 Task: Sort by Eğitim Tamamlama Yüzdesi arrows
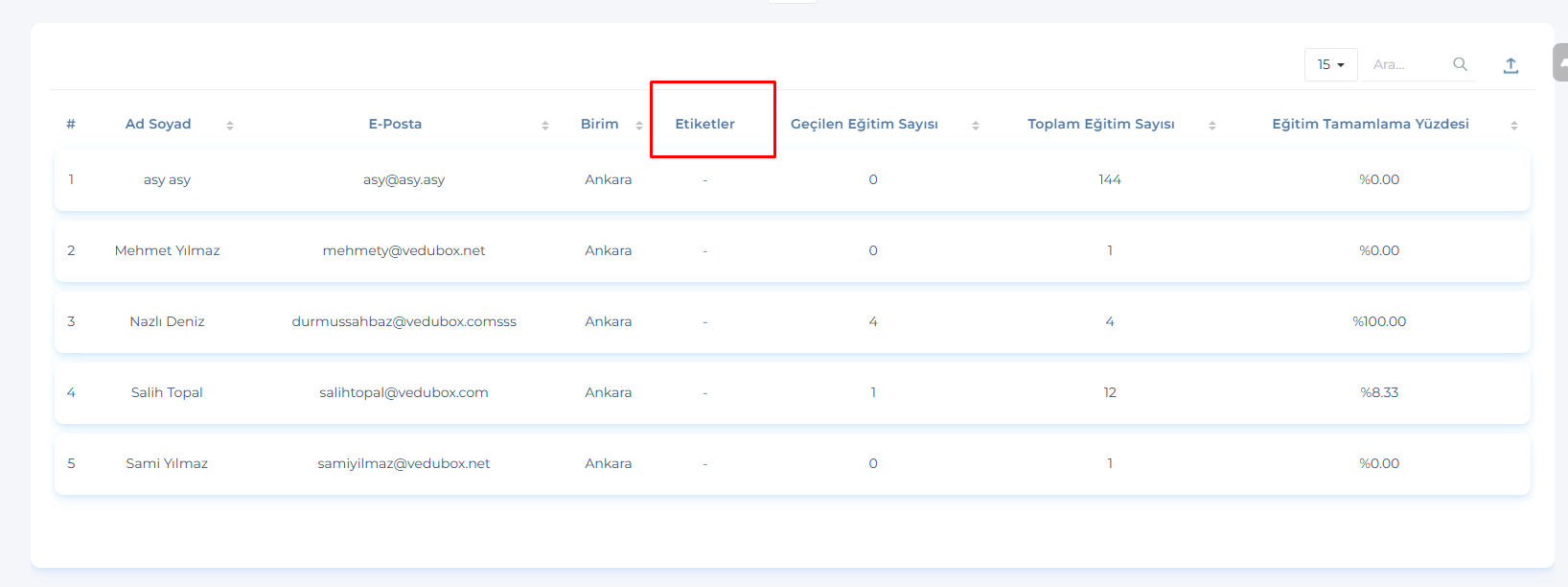(x=1514, y=125)
